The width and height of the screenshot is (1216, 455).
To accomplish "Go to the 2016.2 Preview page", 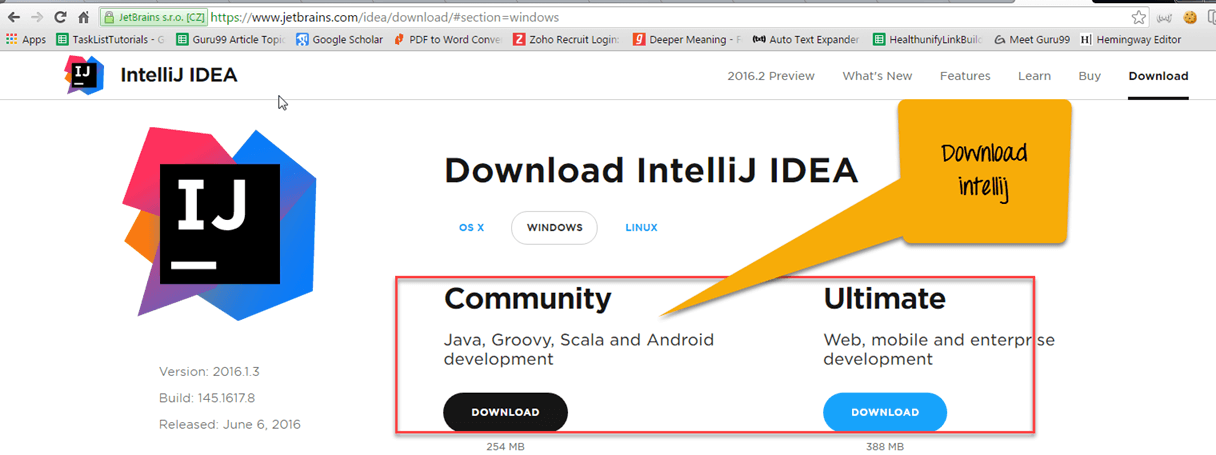I will point(771,76).
